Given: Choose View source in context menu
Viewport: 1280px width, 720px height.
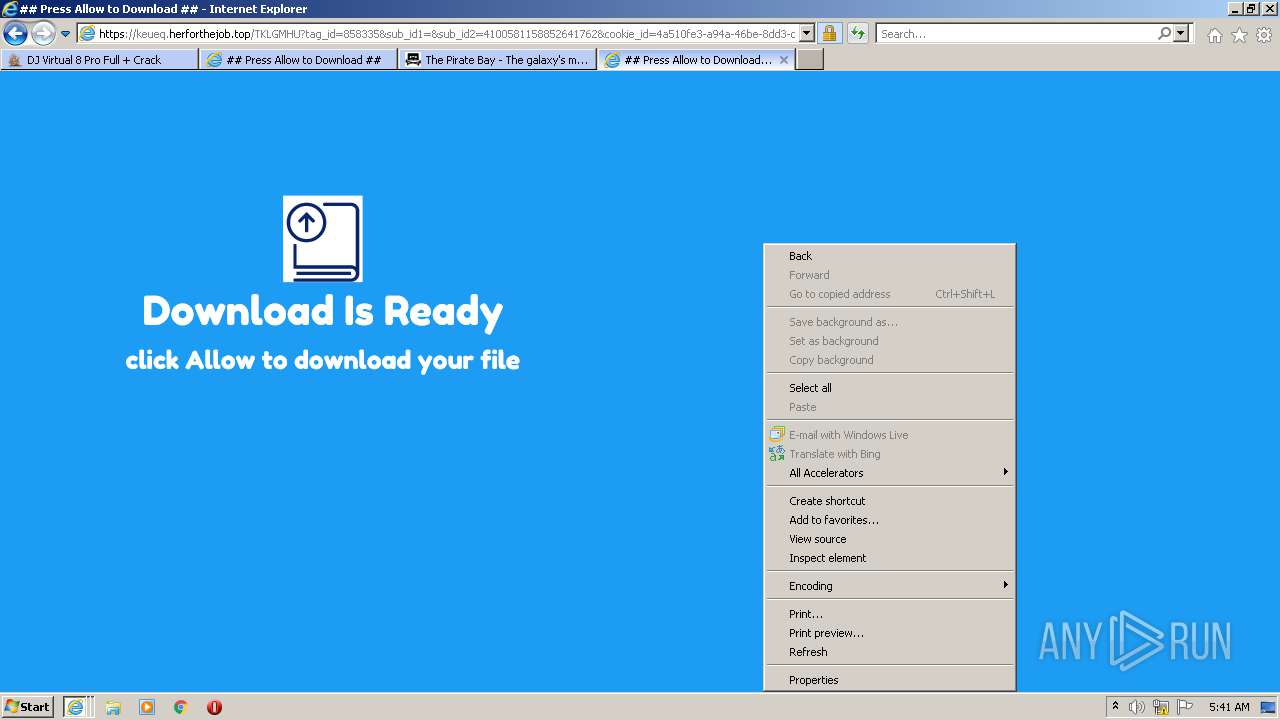Looking at the screenshot, I should tap(889, 539).
